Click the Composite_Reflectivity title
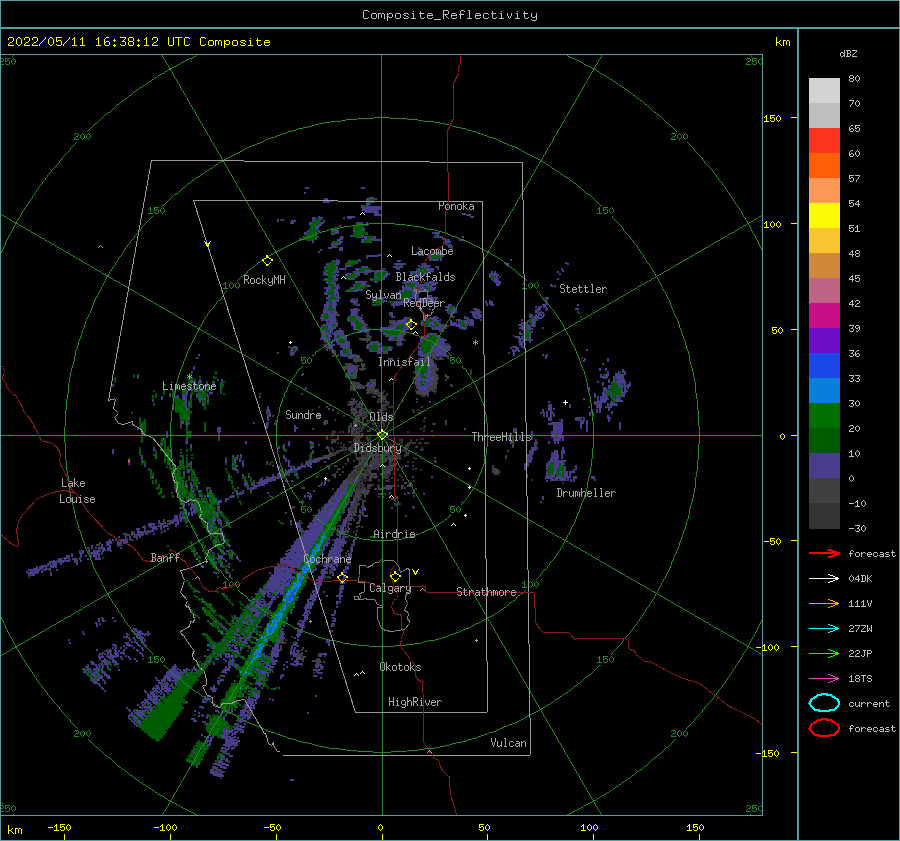 (450, 15)
